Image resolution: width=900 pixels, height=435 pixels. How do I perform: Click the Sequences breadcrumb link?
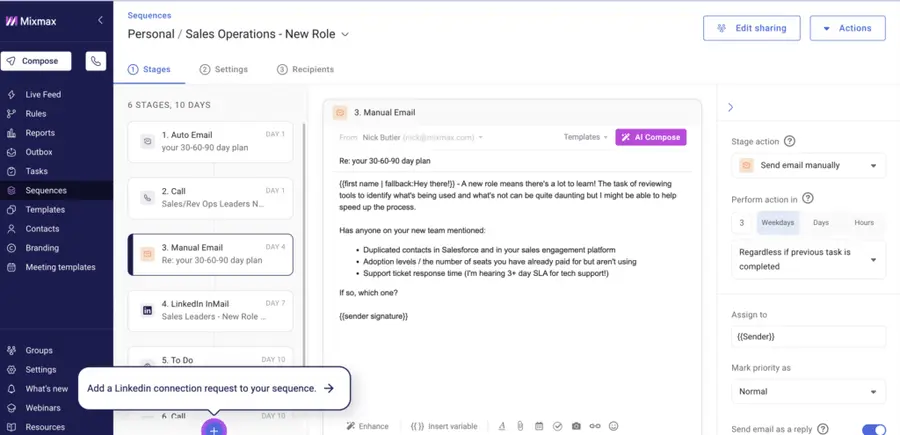coord(149,15)
